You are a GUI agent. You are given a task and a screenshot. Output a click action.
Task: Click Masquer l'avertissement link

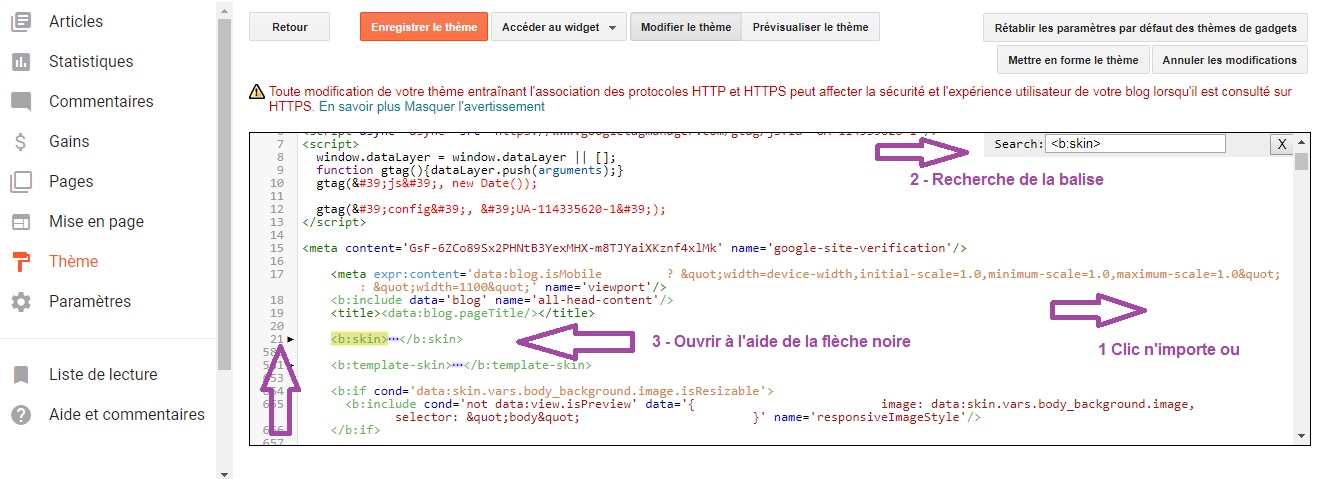tap(476, 106)
